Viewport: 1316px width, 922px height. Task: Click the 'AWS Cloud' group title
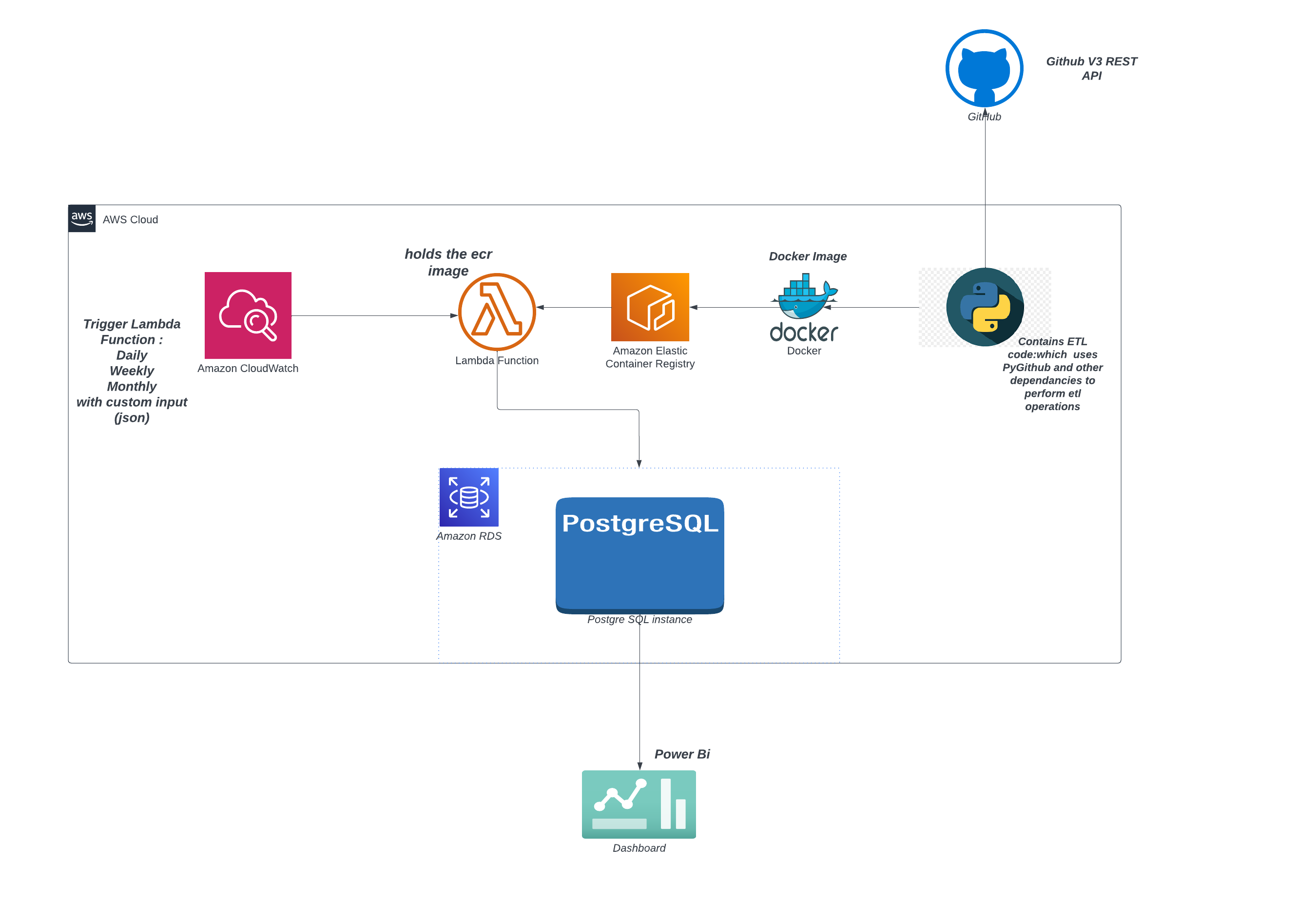[x=130, y=219]
